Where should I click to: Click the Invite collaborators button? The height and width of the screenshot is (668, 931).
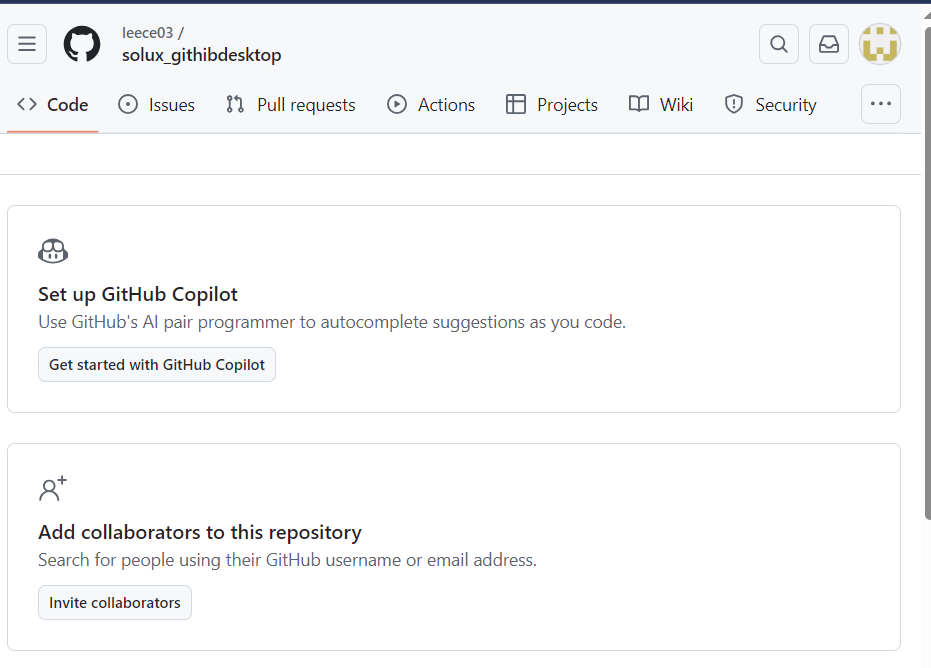(115, 603)
